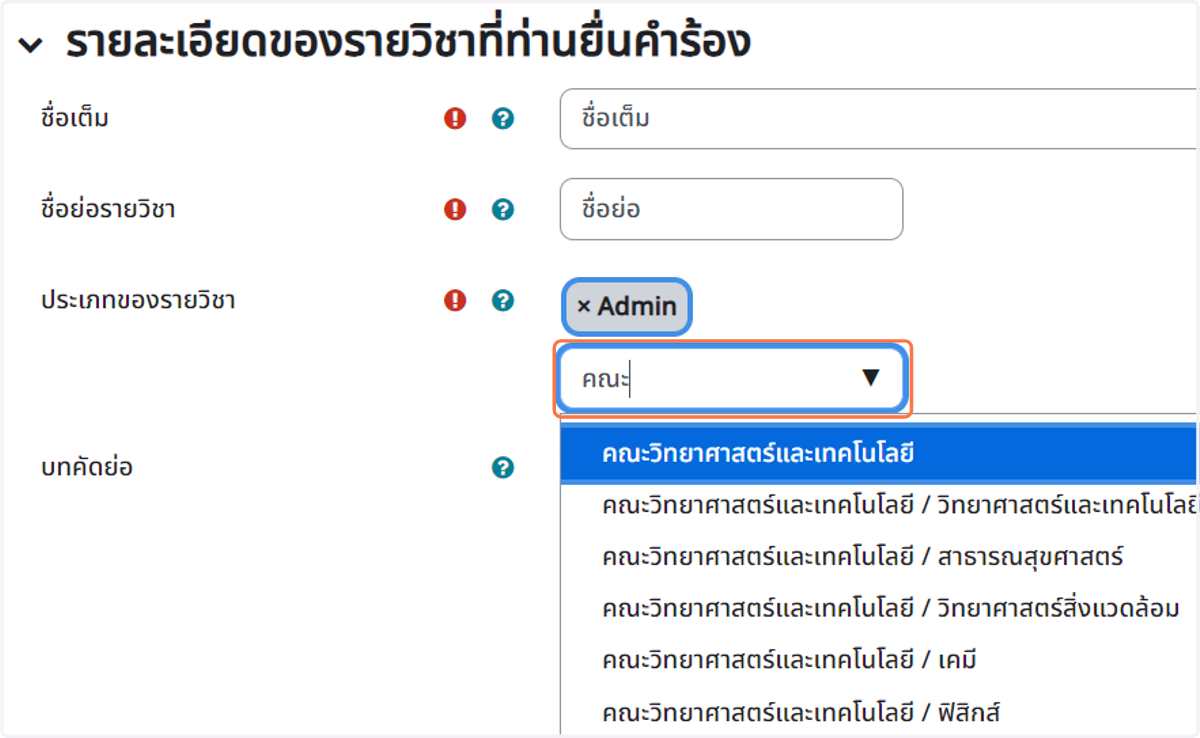Open help icon for ชื่อเต็ม
This screenshot has width=1200, height=738.
[x=503, y=119]
